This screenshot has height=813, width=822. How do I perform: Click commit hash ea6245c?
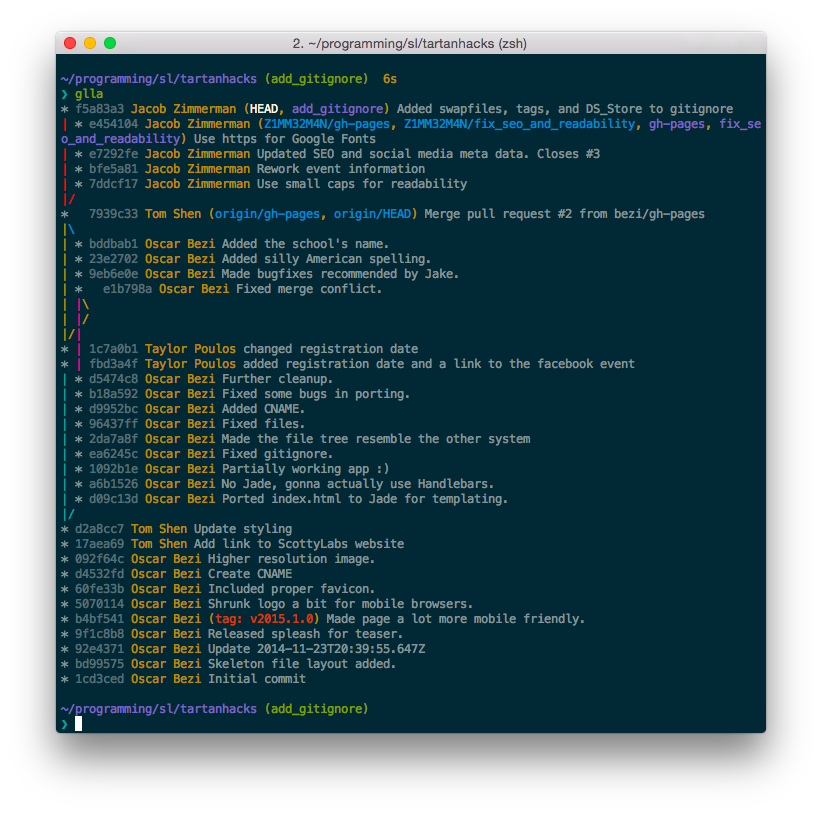point(114,454)
